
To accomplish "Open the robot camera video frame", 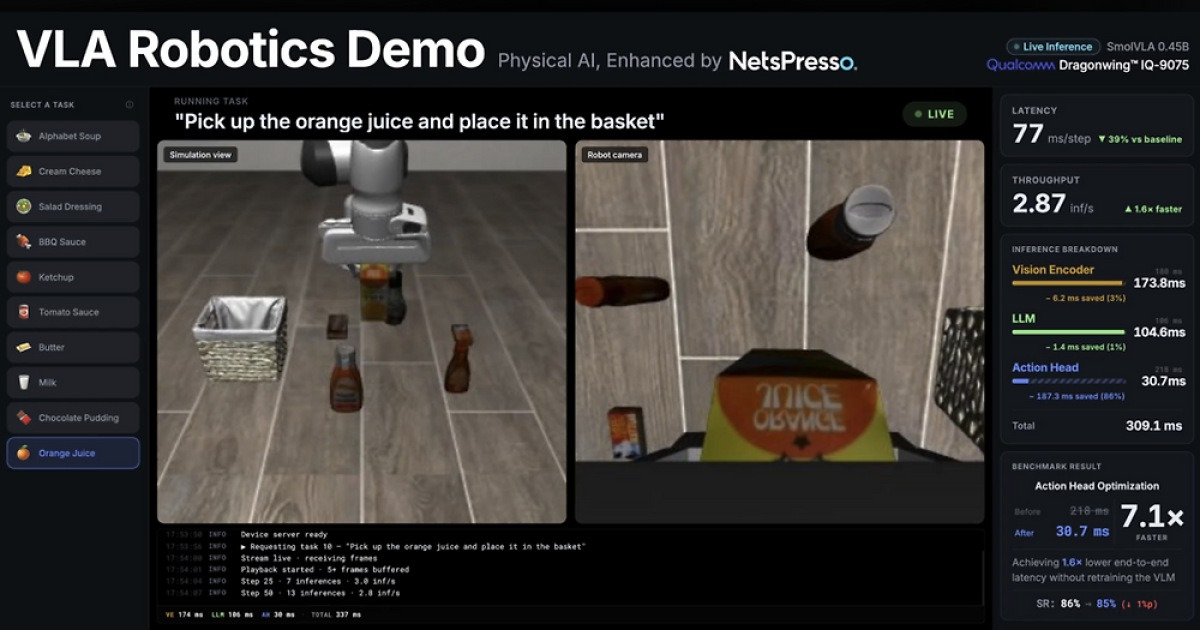I will coord(779,331).
